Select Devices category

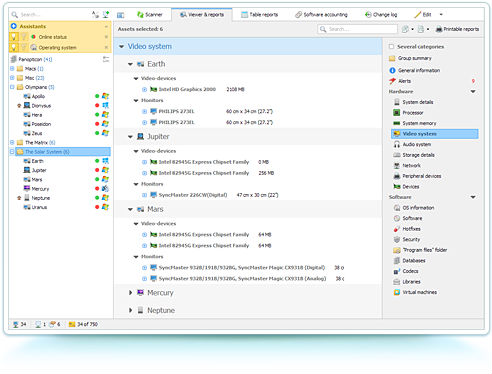406,187
